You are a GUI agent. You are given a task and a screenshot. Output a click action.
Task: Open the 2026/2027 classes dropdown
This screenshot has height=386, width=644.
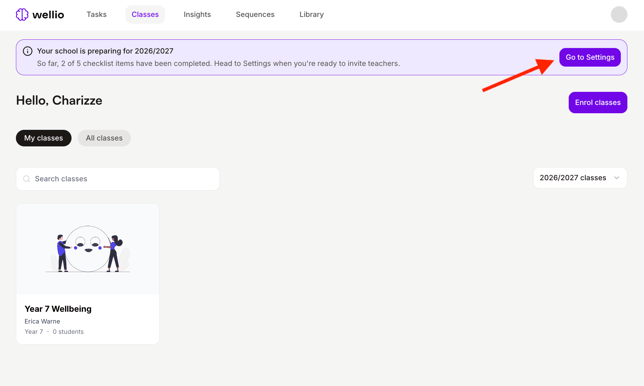580,178
